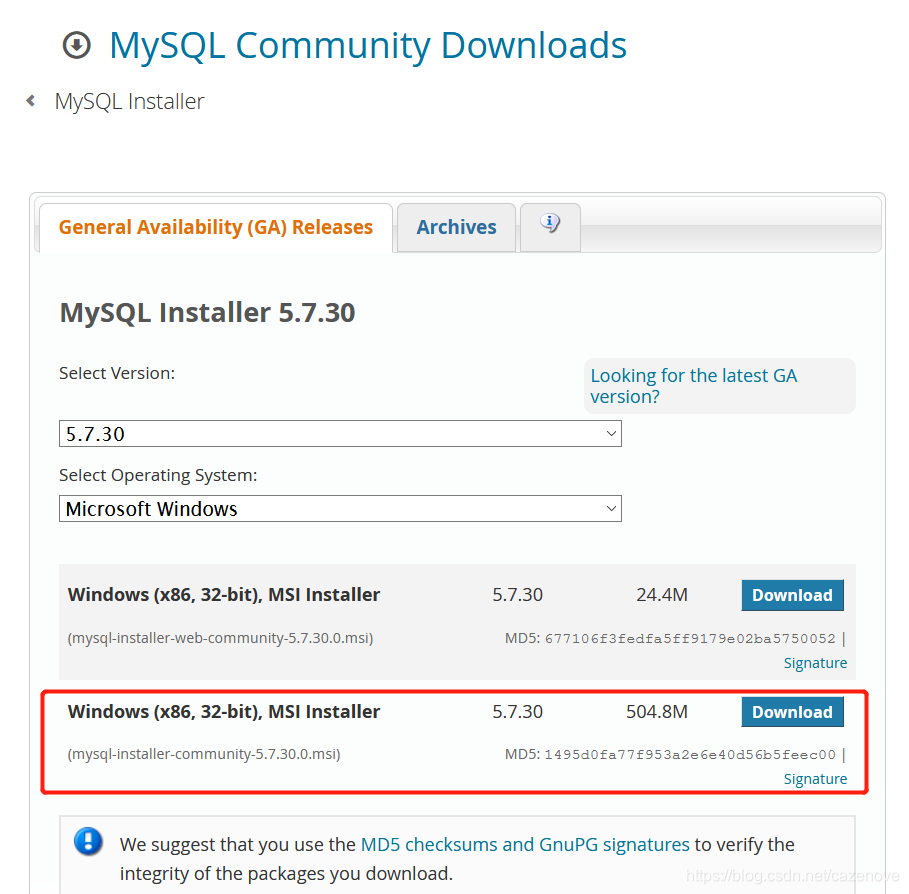Open the Select Version dropdown showing 5.7.30

point(340,434)
